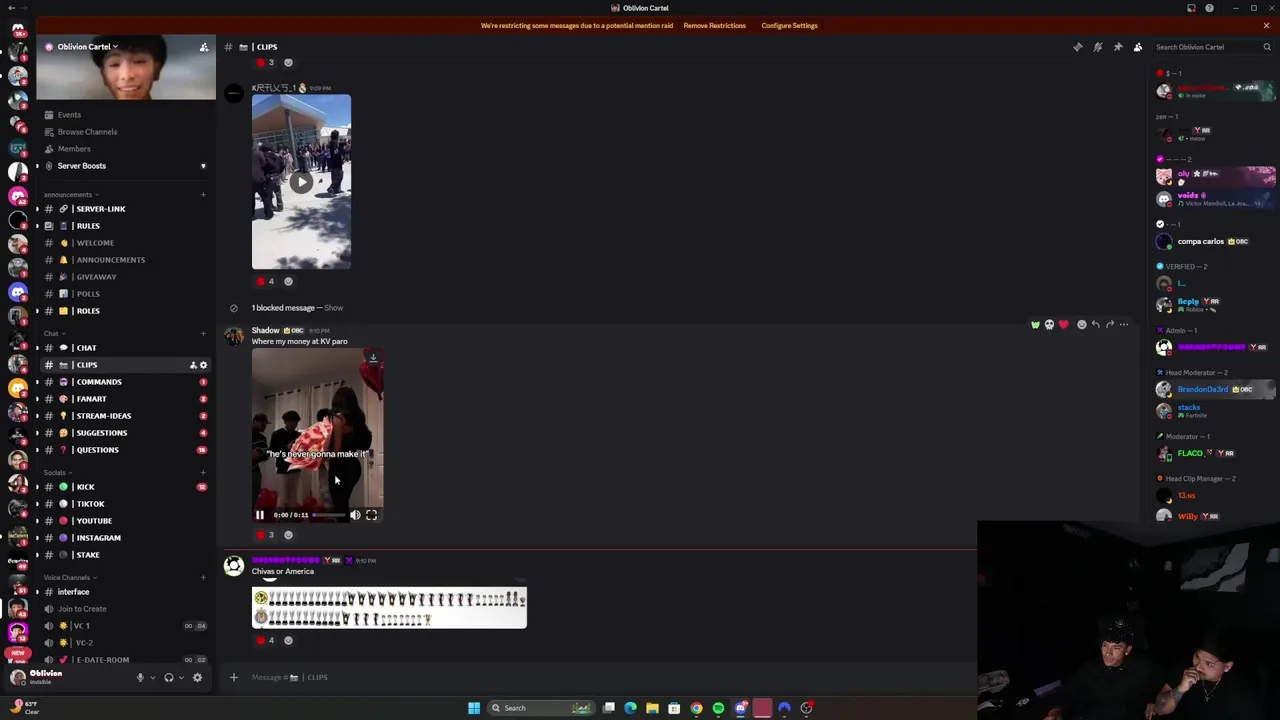
Task: Enter fullscreen on Shadow video
Action: [x=371, y=515]
